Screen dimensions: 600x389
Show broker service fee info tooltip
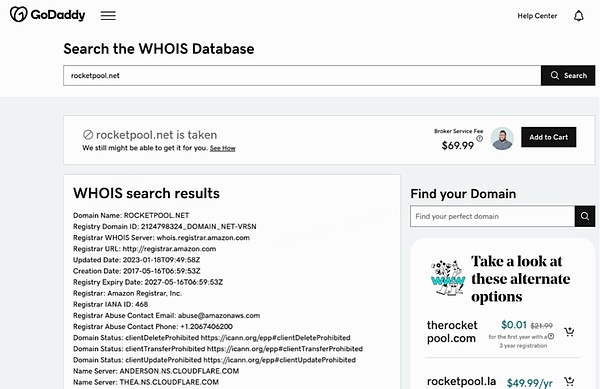click(x=479, y=138)
